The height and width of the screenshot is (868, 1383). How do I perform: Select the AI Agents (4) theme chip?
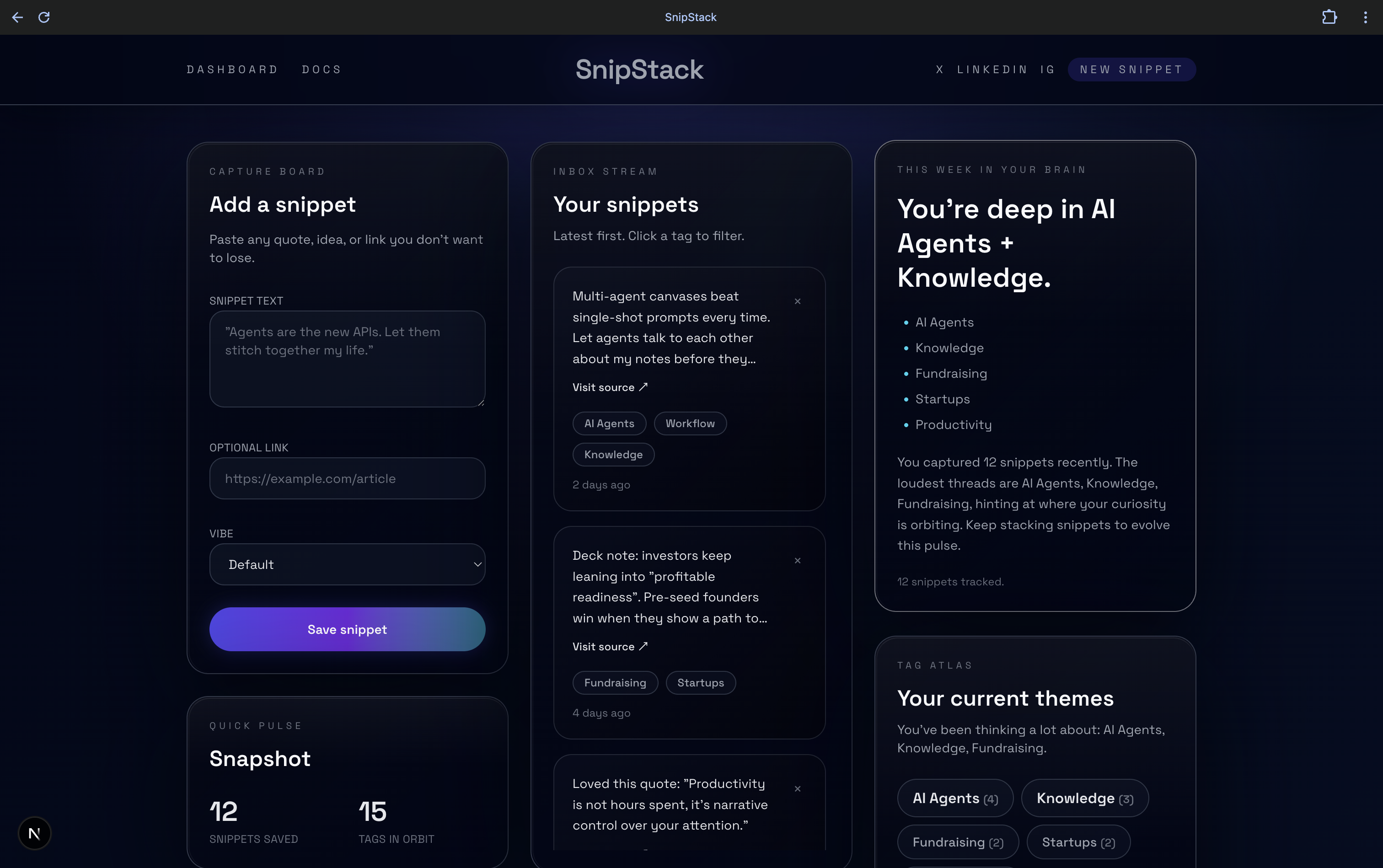955,798
